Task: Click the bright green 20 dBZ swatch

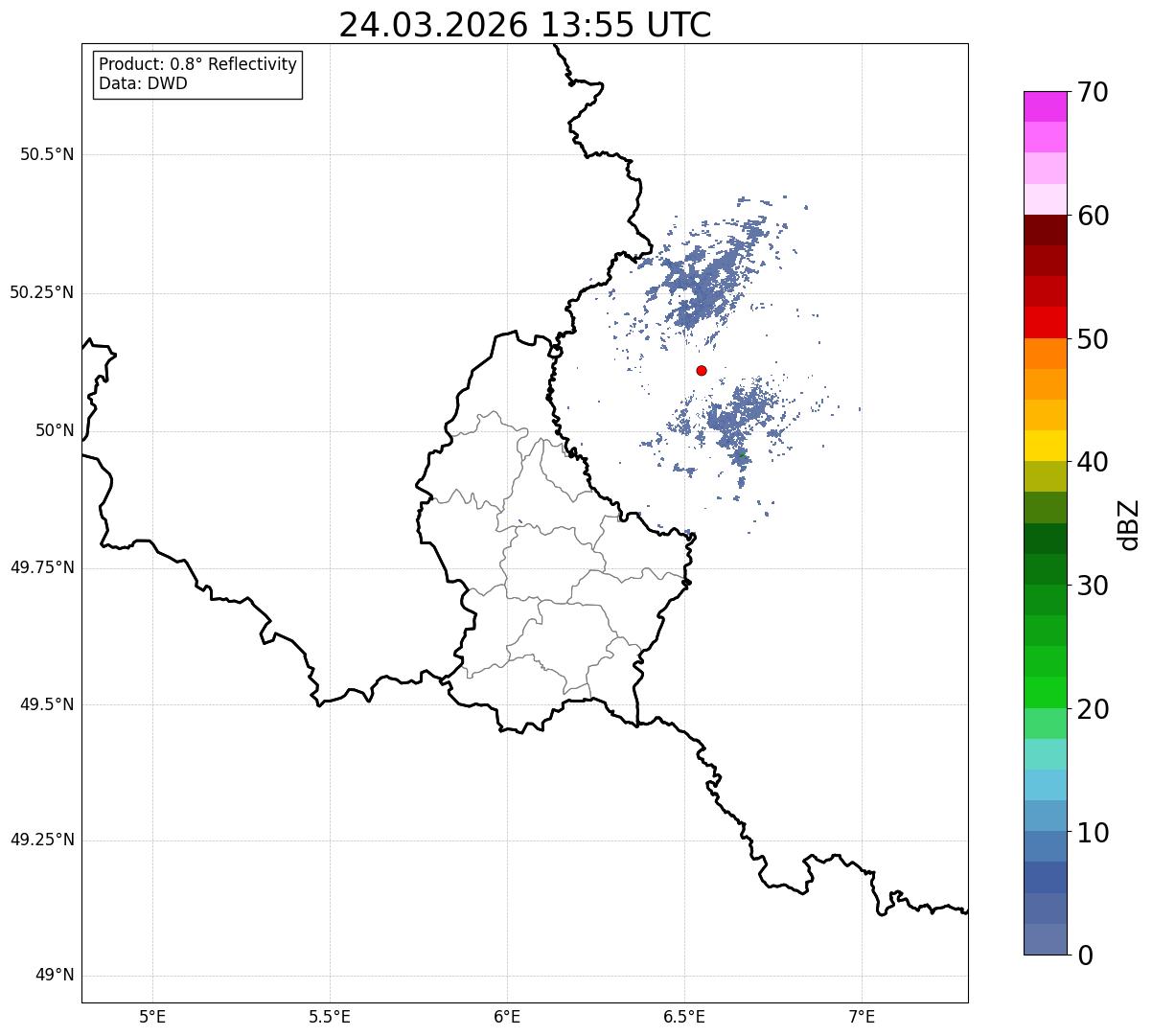Action: point(1045,693)
